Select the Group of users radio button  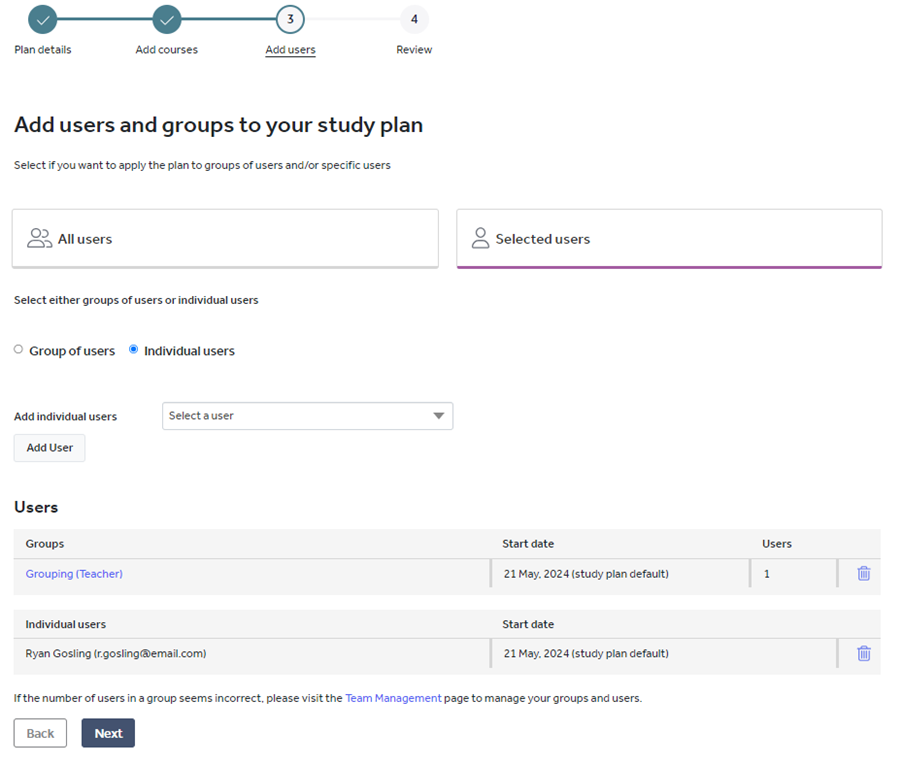(x=17, y=348)
